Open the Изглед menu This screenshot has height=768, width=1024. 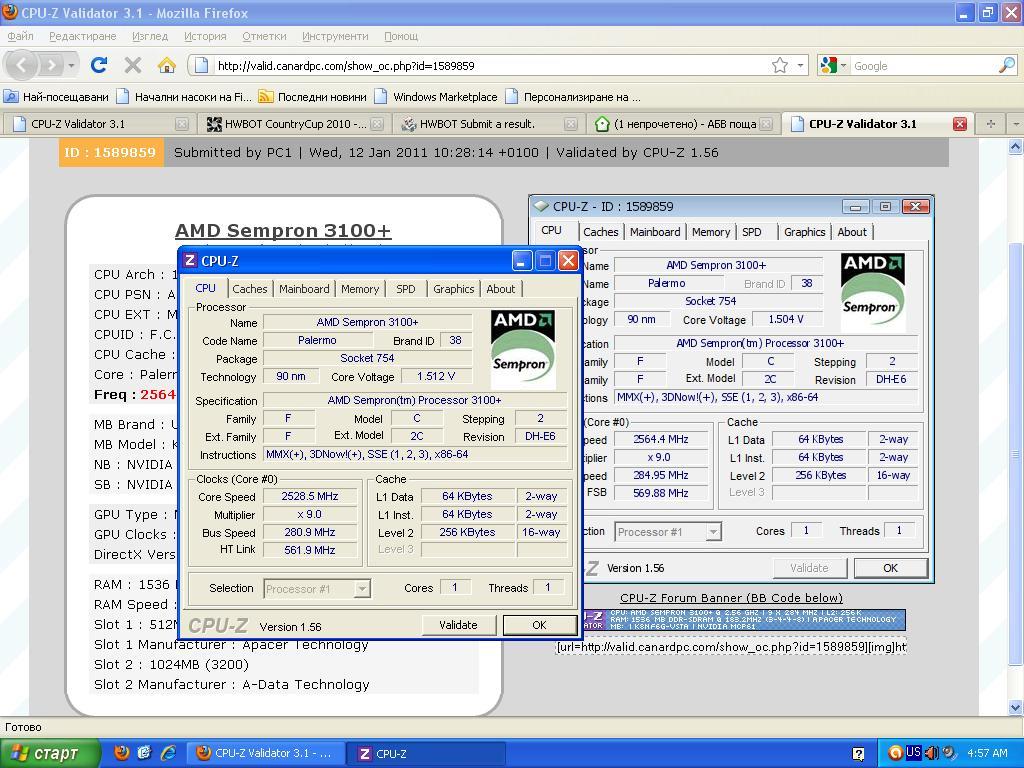coord(150,36)
